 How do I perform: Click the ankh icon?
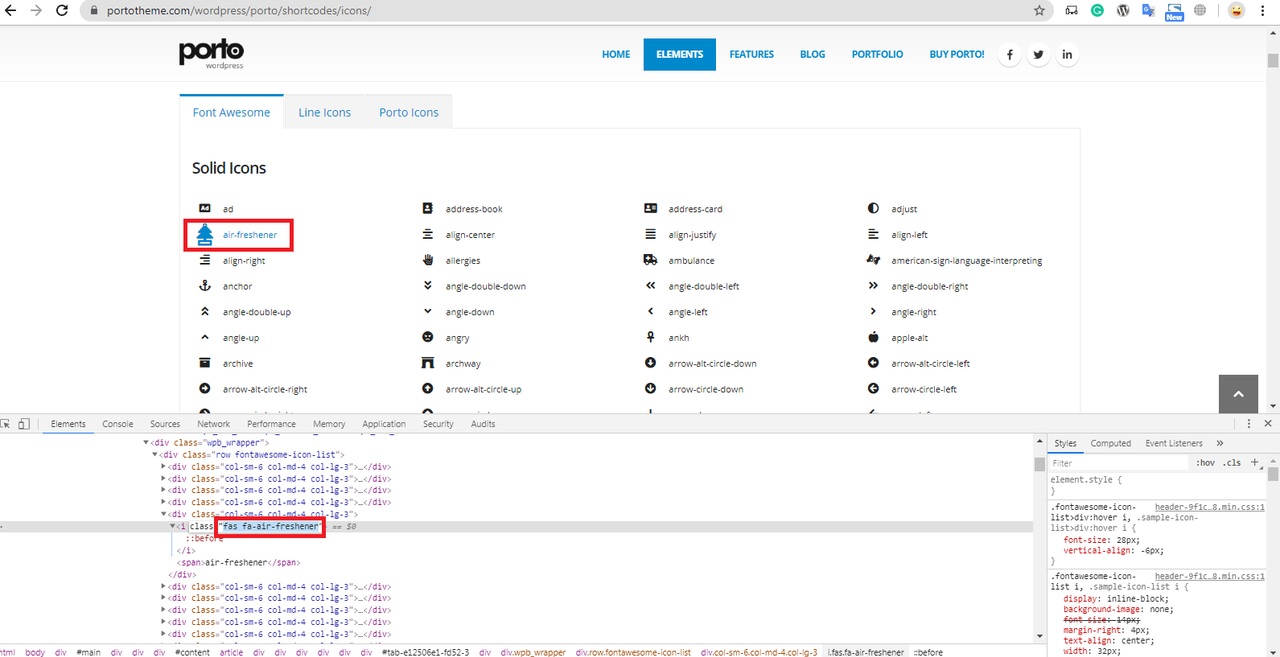(x=651, y=338)
